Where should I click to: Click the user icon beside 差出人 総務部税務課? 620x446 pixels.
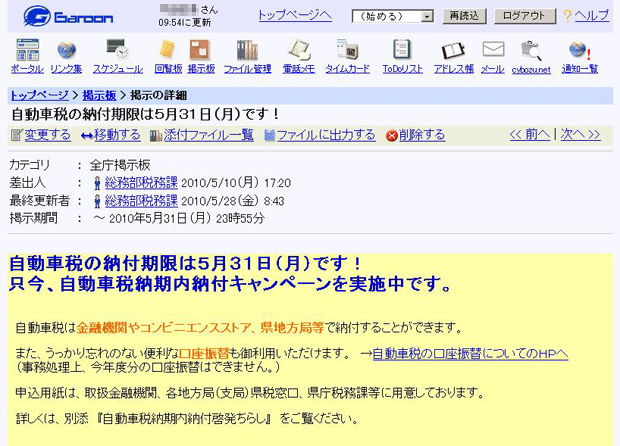pyautogui.click(x=97, y=183)
